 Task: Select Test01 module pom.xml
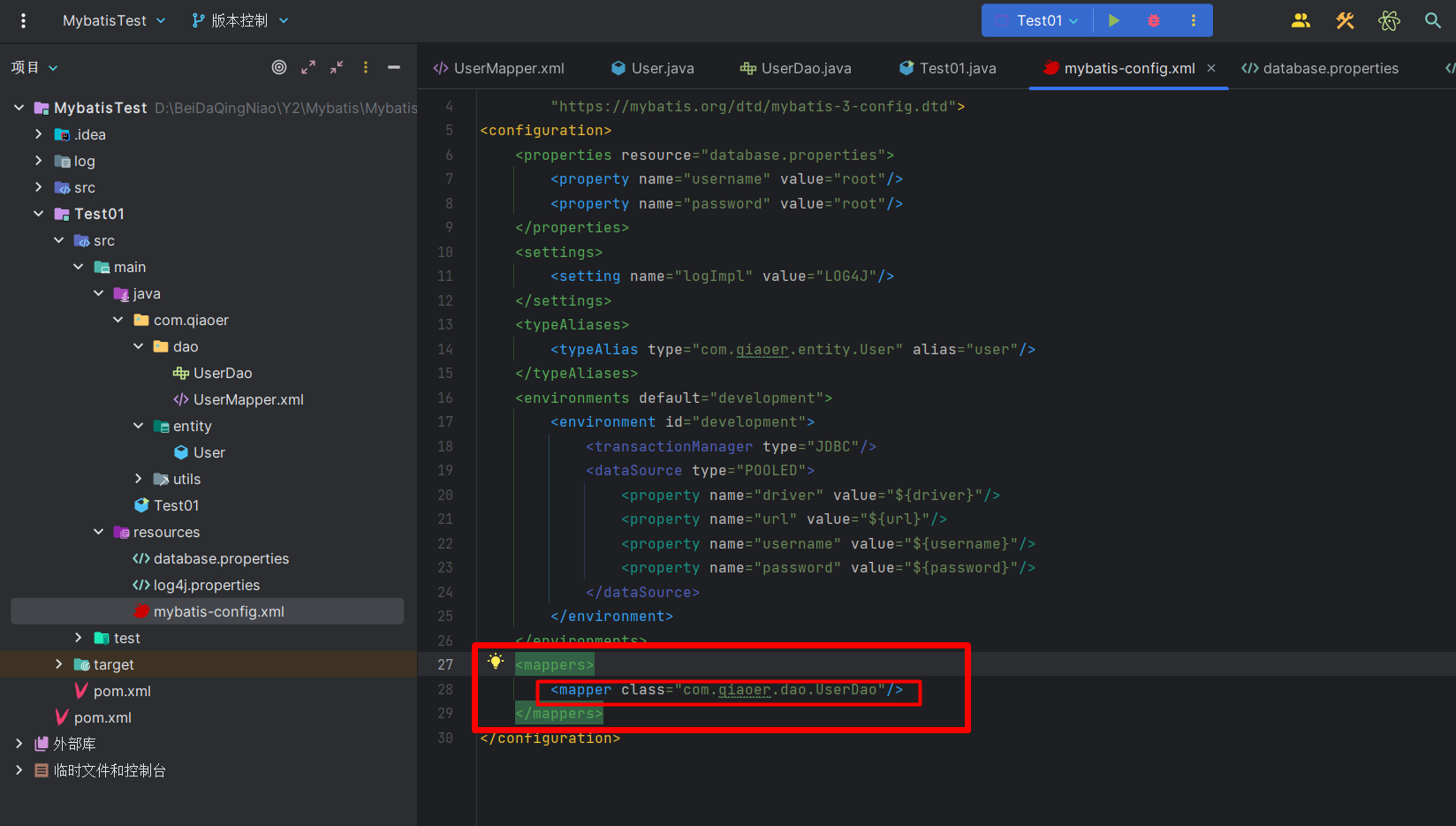[x=113, y=691]
